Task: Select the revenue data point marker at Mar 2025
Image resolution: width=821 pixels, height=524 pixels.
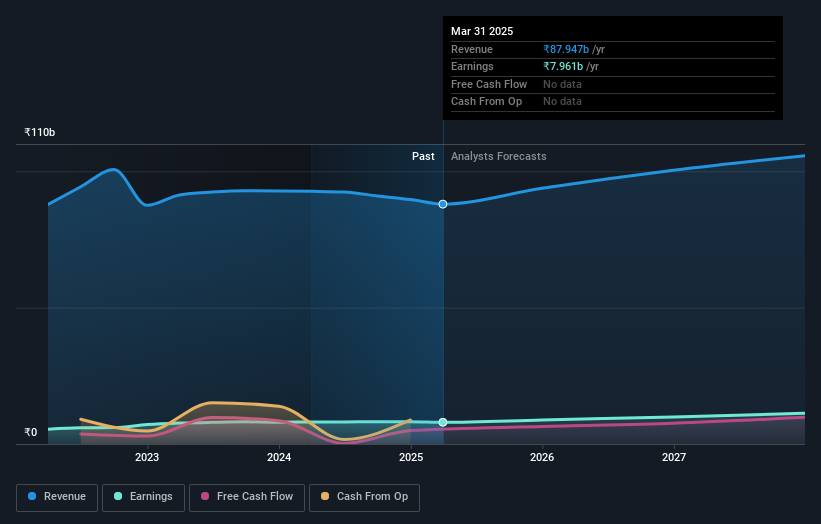Action: tap(443, 204)
